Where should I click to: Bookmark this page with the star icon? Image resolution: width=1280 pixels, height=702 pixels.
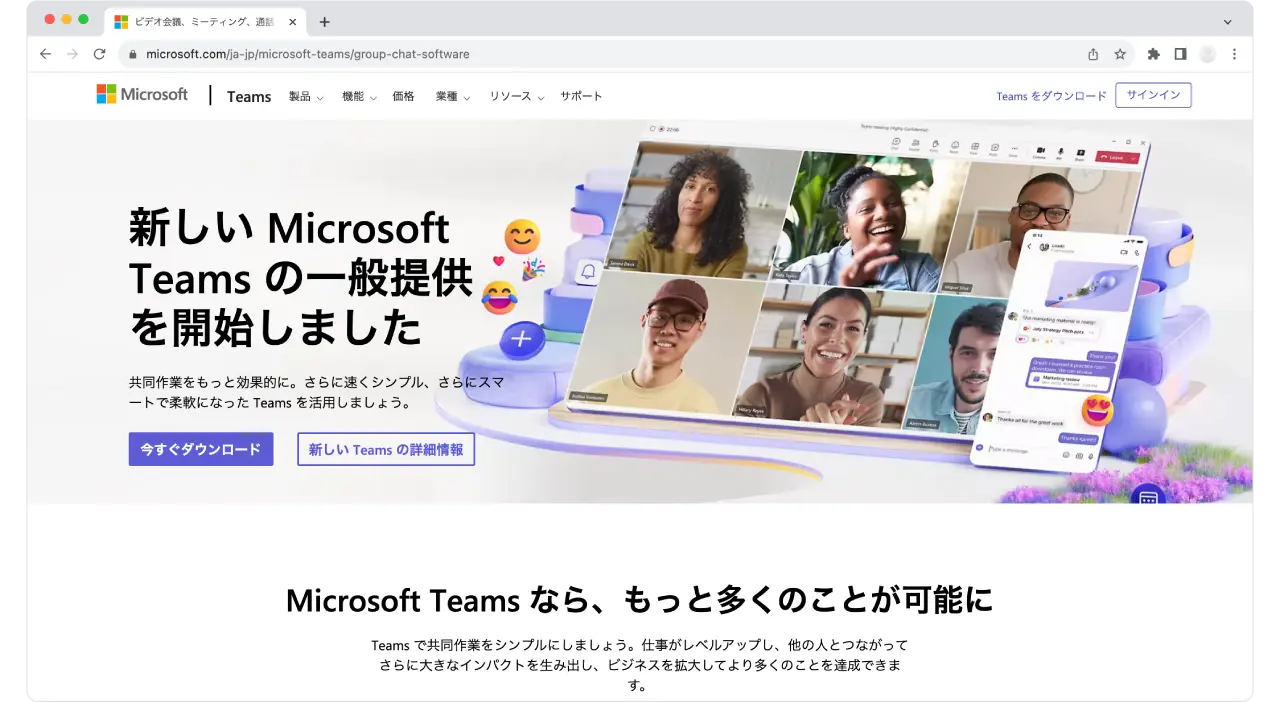click(x=1120, y=54)
